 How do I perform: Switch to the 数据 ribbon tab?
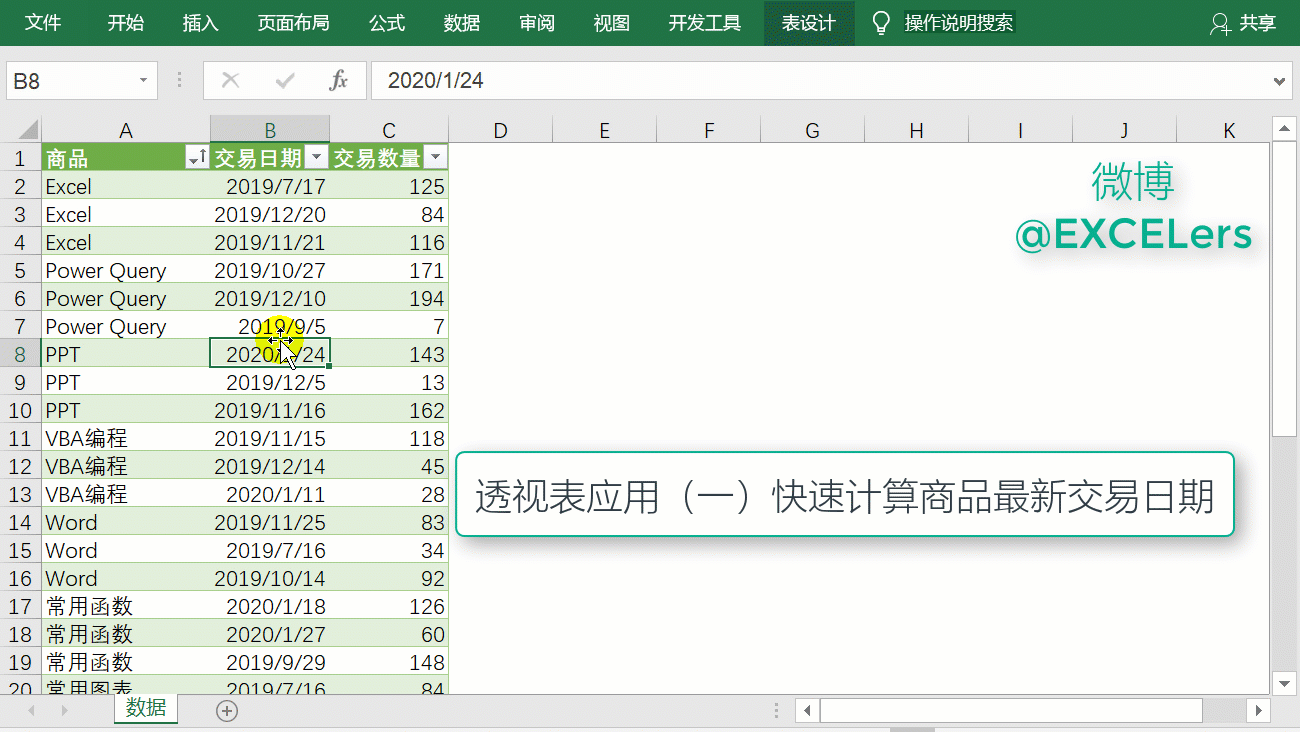click(462, 23)
